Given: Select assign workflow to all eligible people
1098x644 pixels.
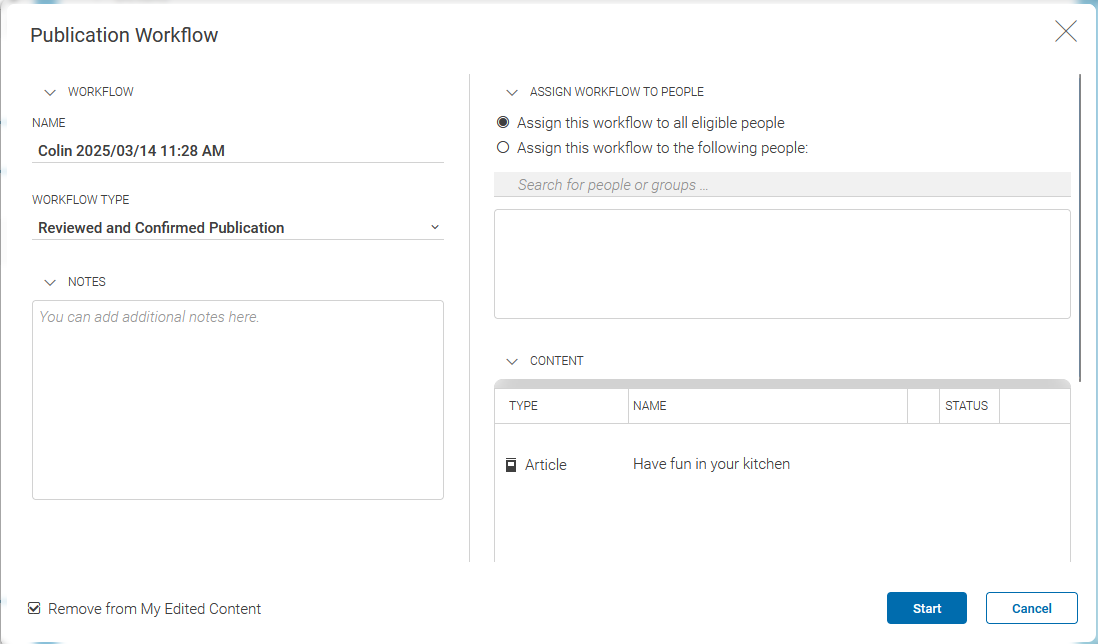Looking at the screenshot, I should click(502, 122).
